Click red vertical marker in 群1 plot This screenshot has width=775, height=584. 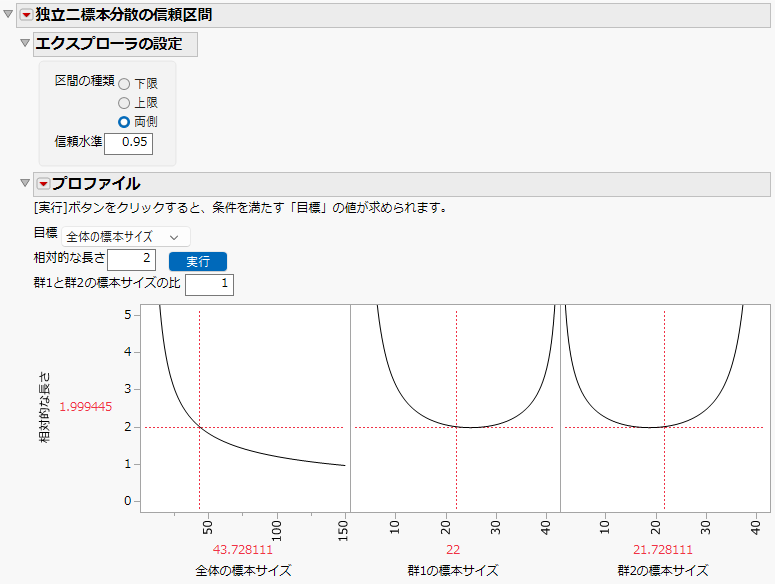tap(456, 410)
